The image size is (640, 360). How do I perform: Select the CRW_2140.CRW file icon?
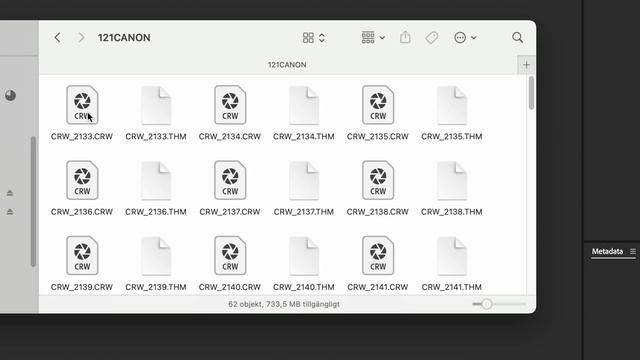pyautogui.click(x=230, y=256)
